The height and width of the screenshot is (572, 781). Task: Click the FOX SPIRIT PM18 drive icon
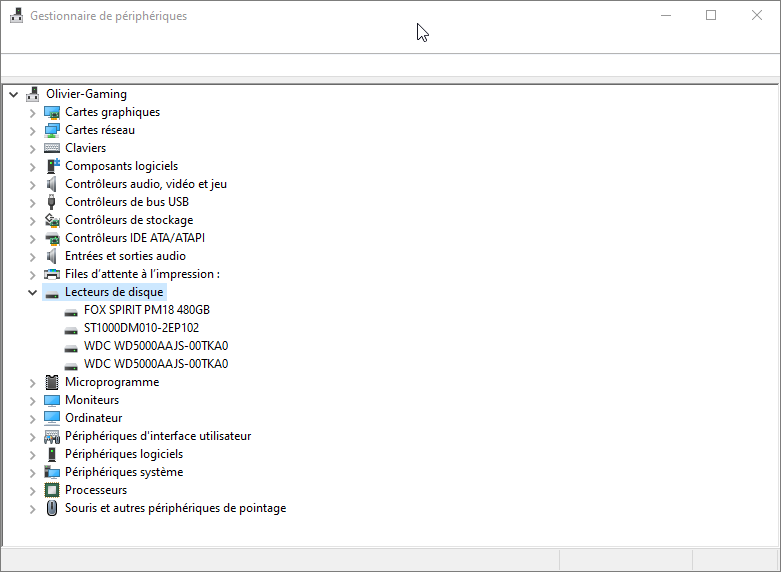tap(71, 310)
